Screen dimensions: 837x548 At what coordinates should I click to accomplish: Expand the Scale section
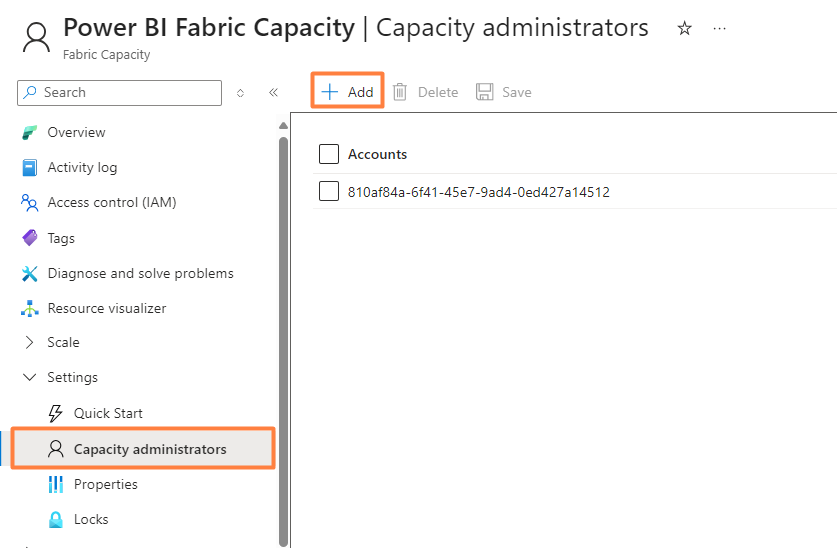coord(29,343)
